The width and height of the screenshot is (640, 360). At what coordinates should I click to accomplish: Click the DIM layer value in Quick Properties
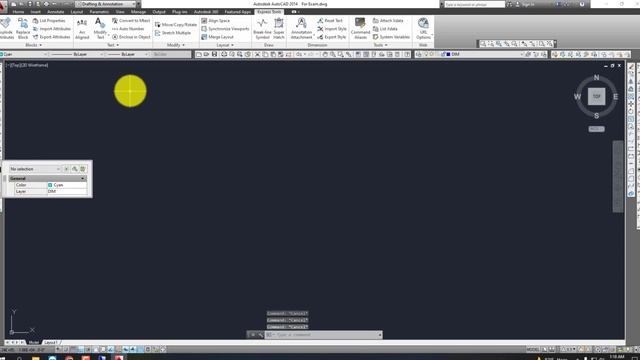click(67, 191)
